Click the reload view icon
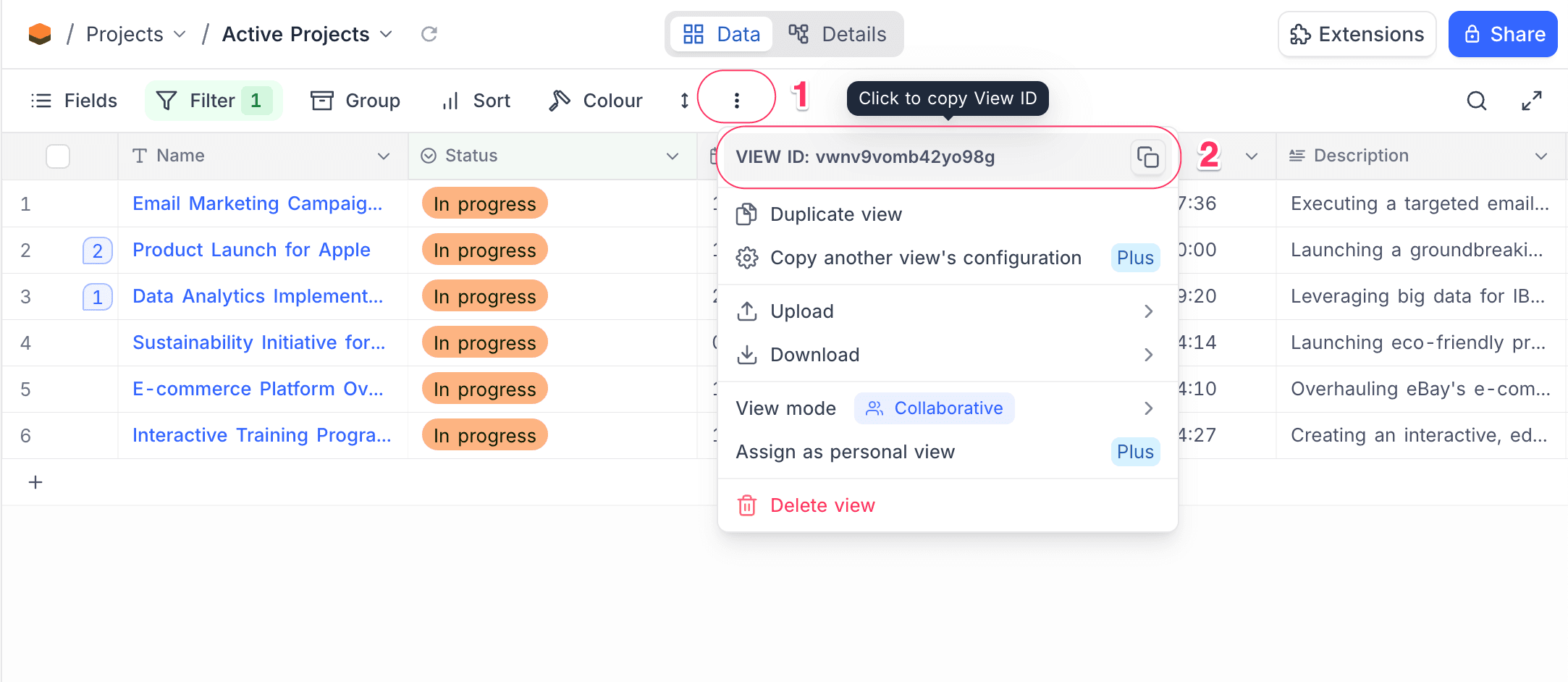The width and height of the screenshot is (1568, 682). 429,34
